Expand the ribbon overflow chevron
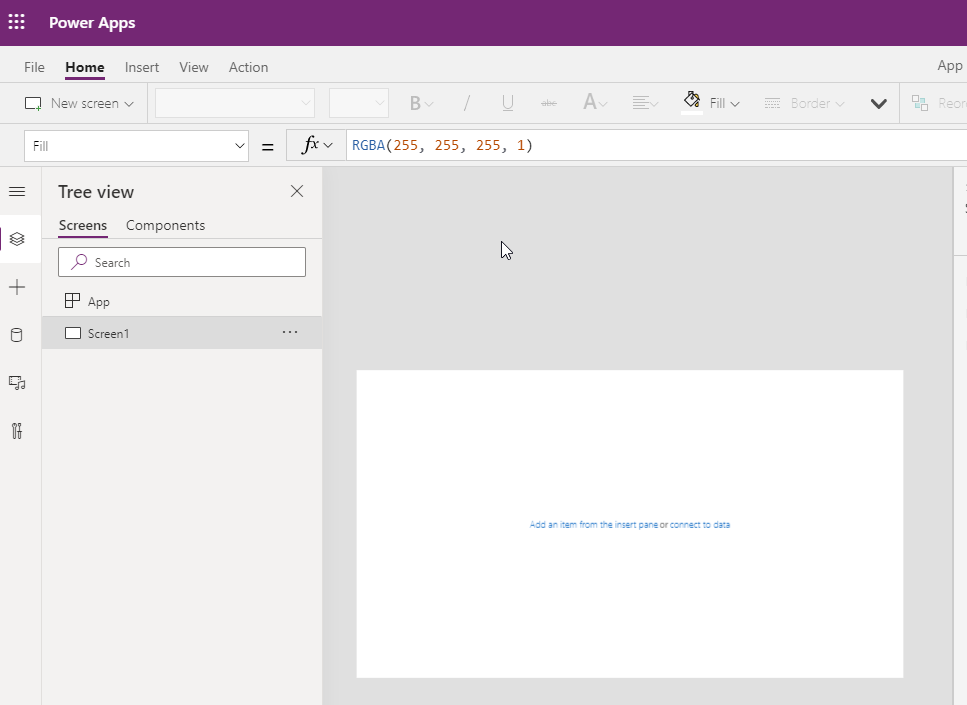The width and height of the screenshot is (967, 705). (879, 104)
